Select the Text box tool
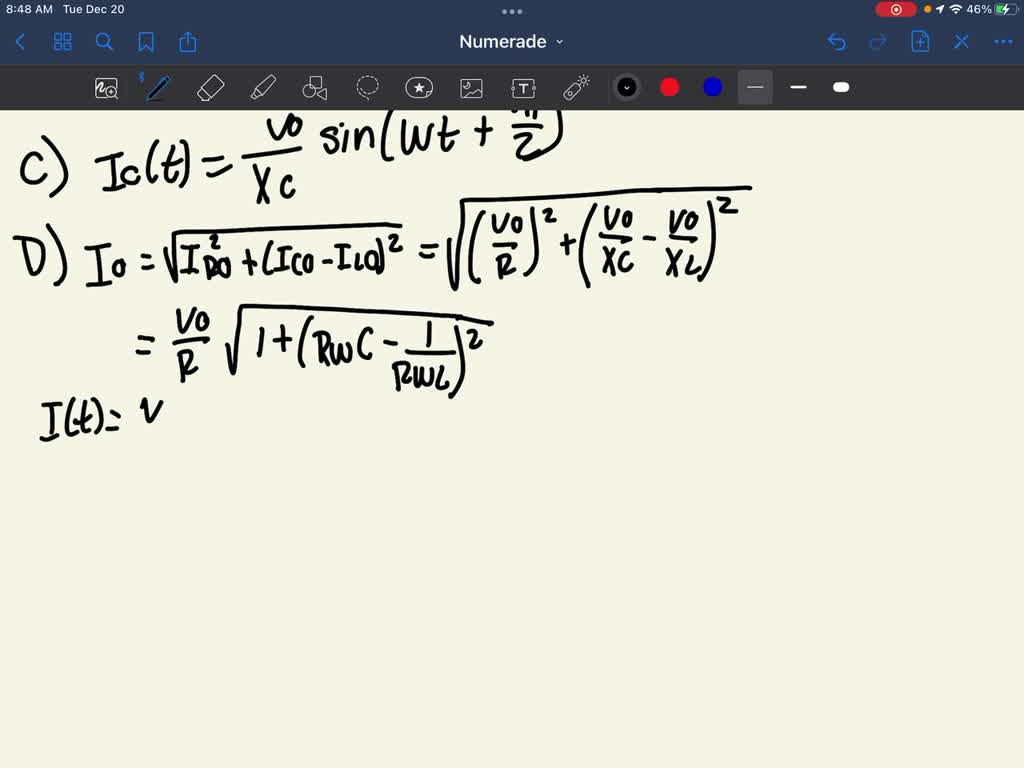Screen dimensions: 1024x768 coord(523,87)
